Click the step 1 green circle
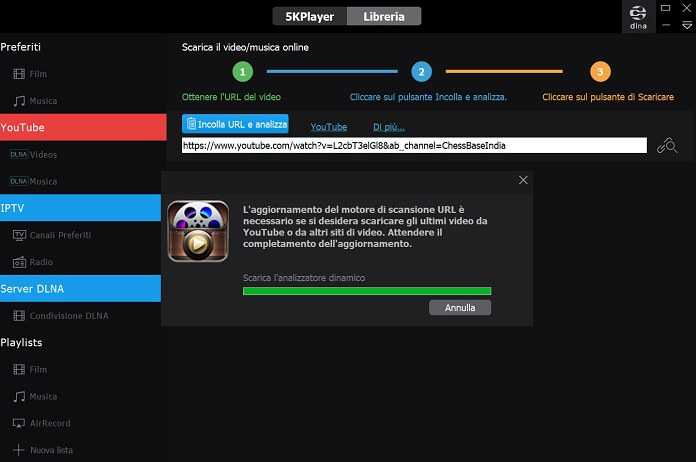Screen dimensions: 696x462 tap(242, 71)
